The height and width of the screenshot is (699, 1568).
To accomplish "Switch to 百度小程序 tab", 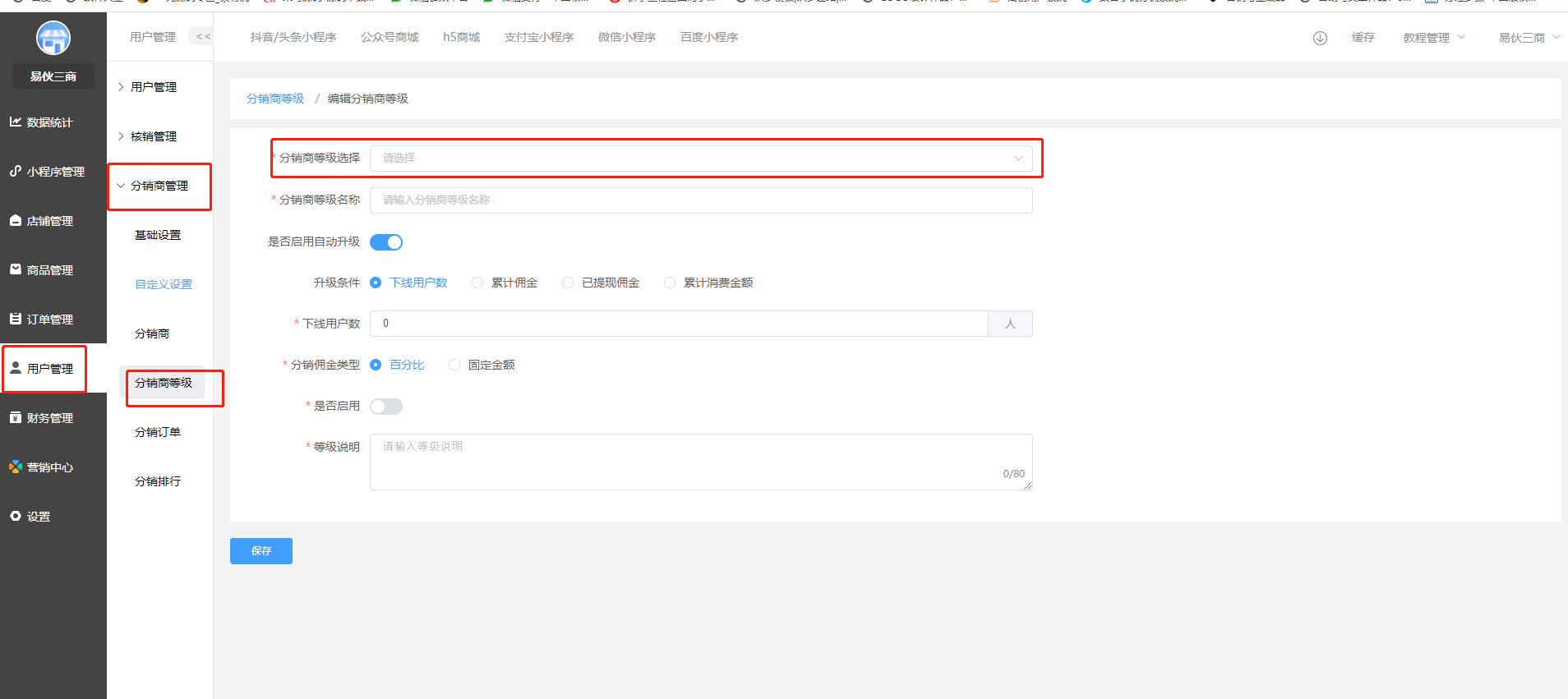I will [x=709, y=37].
